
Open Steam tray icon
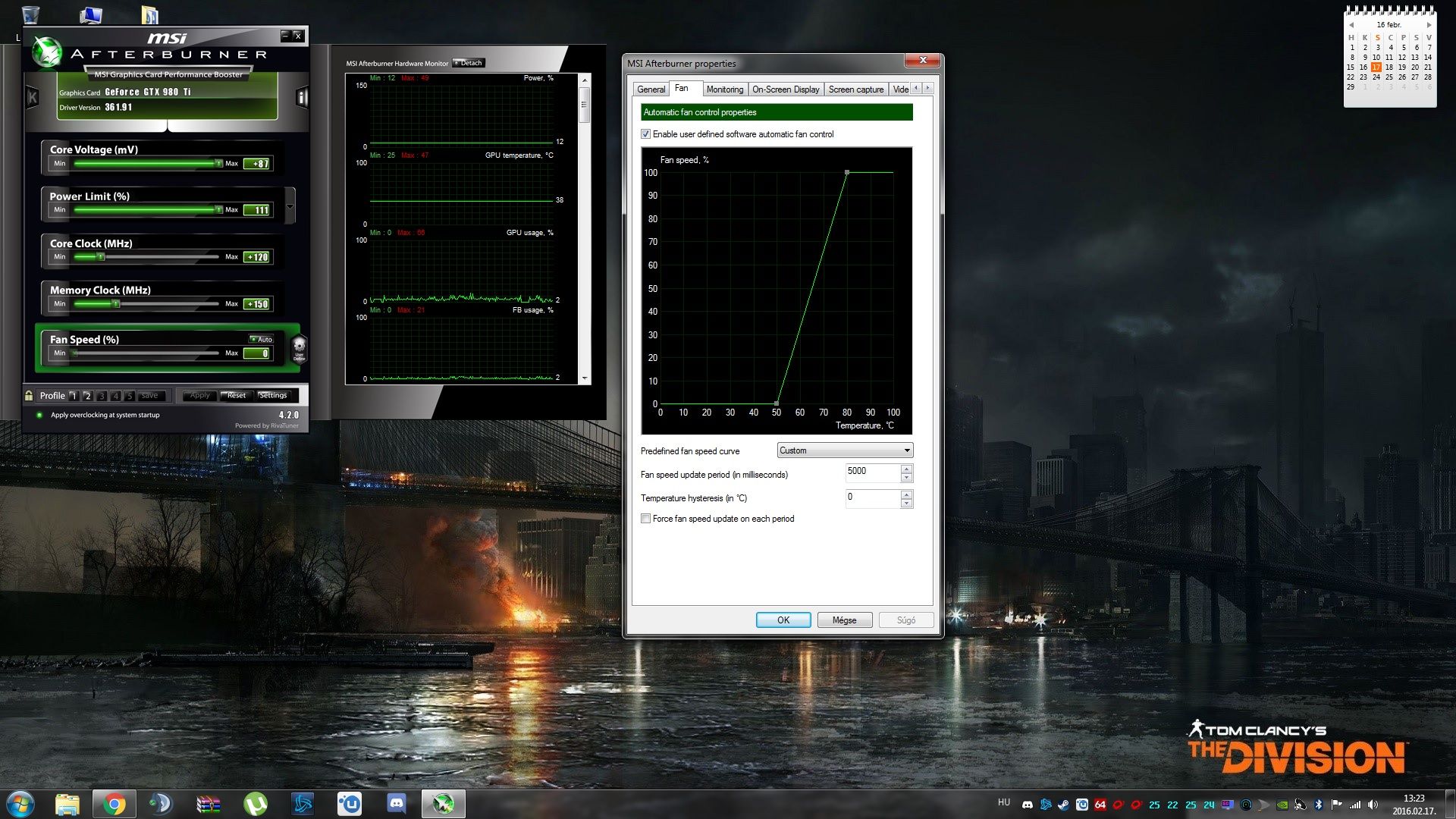[1063, 805]
